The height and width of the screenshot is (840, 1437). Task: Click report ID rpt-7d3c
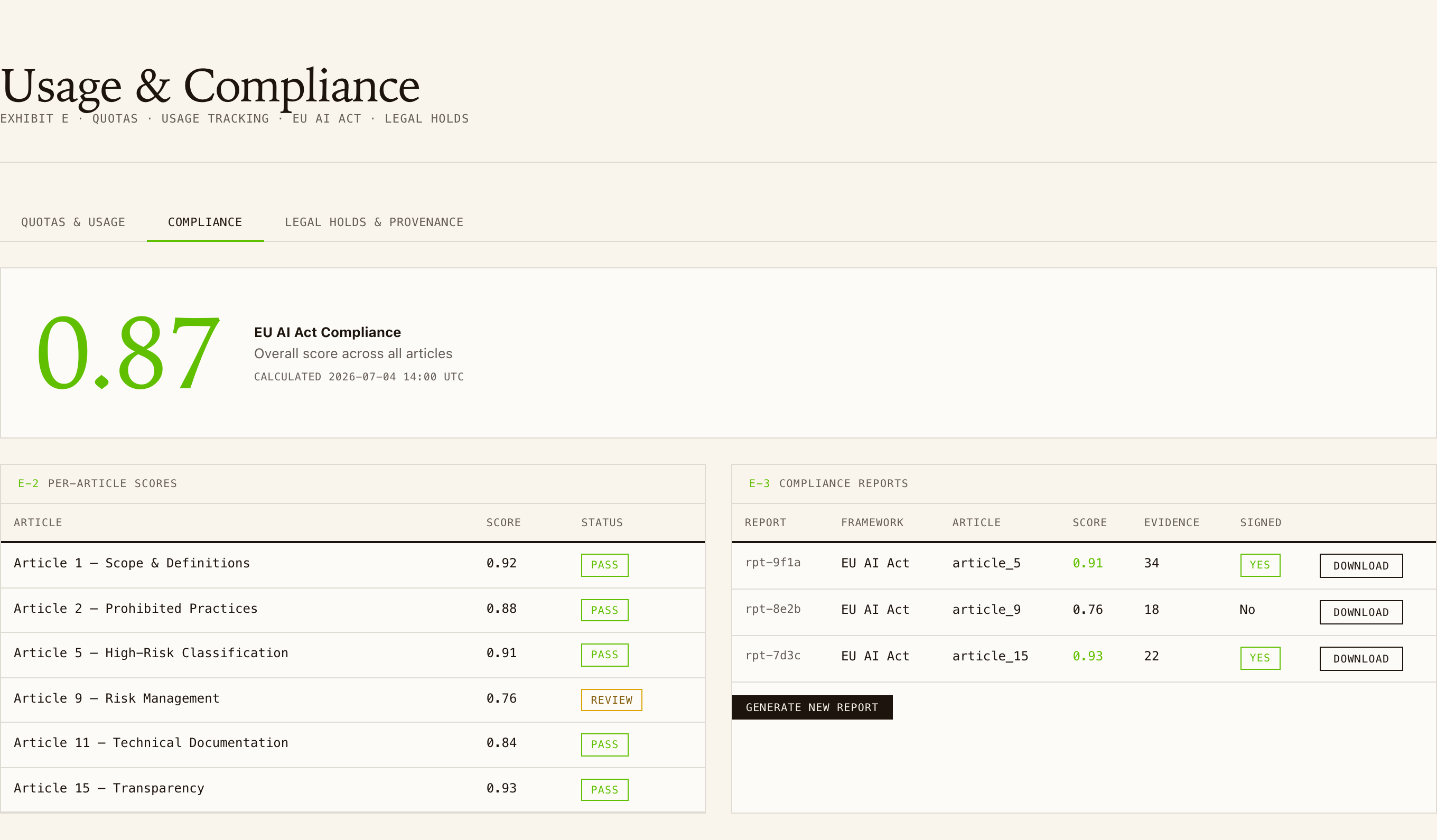click(773, 656)
